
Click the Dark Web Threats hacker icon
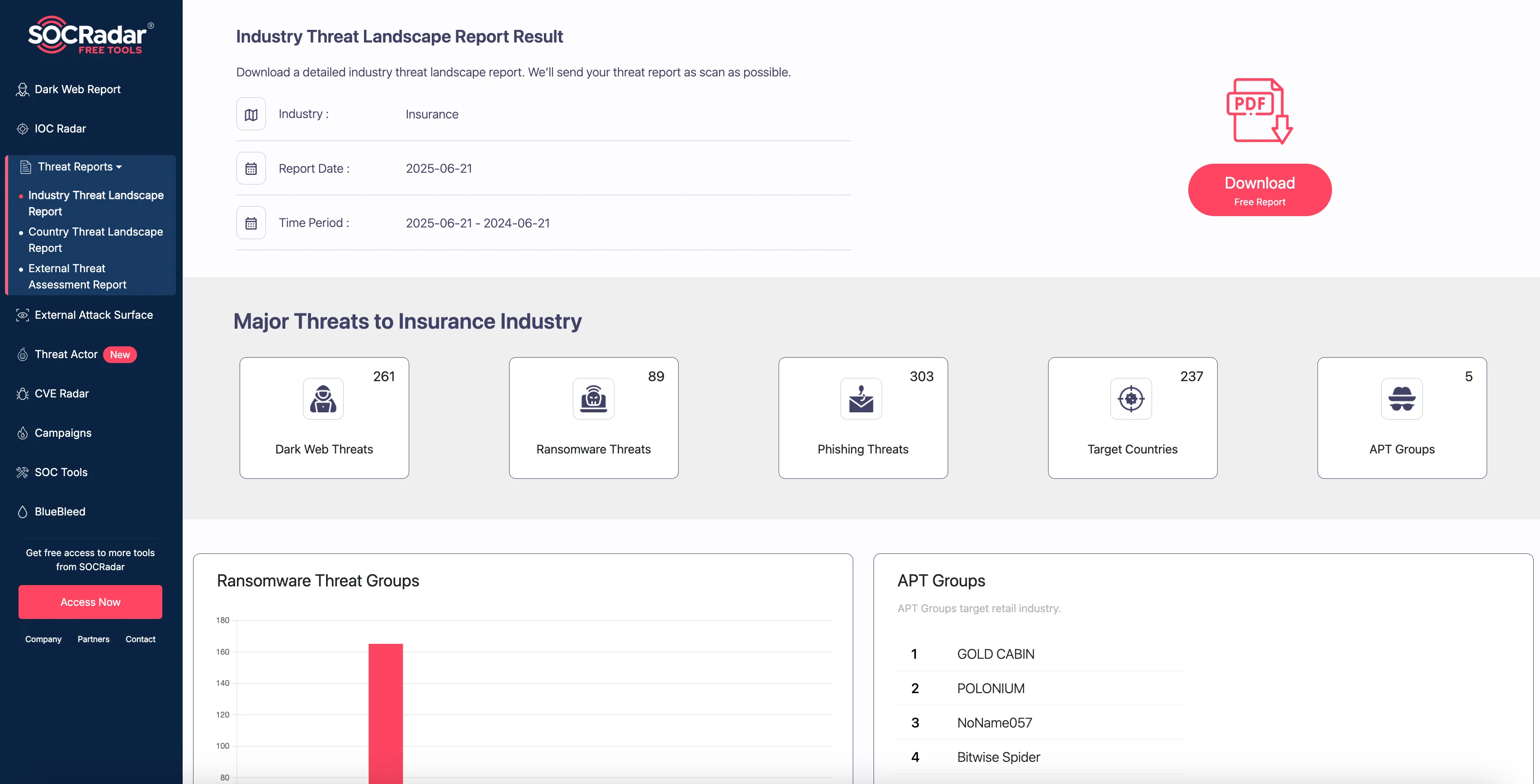[x=323, y=399]
